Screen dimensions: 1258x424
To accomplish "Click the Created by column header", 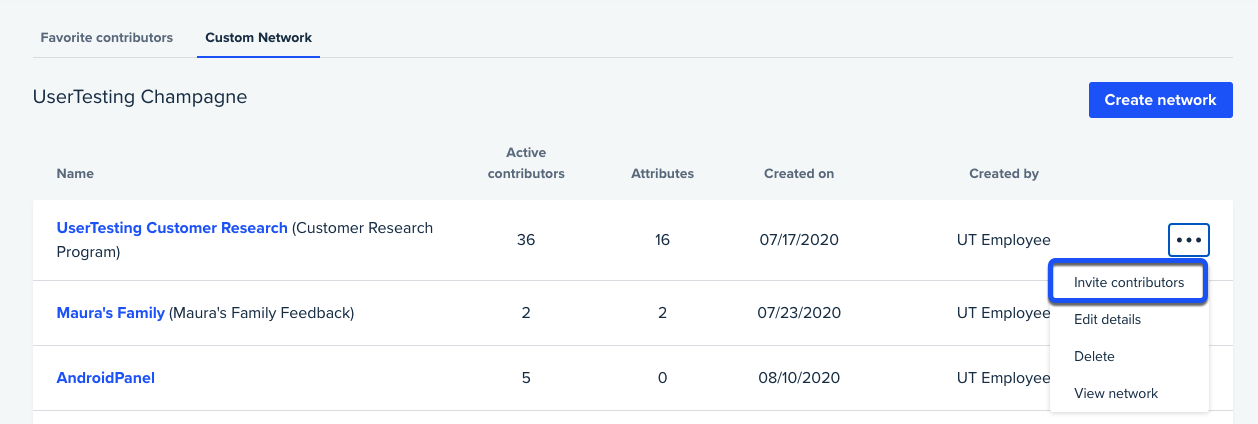I will (1004, 173).
